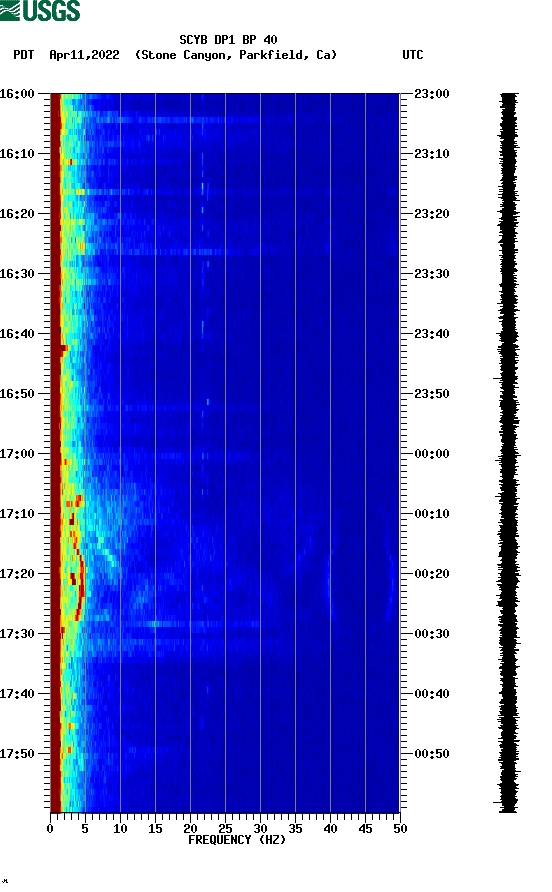Click '(Stone Canyon, Parkfield, Ca)' location text
552x892 pixels.
[236, 55]
